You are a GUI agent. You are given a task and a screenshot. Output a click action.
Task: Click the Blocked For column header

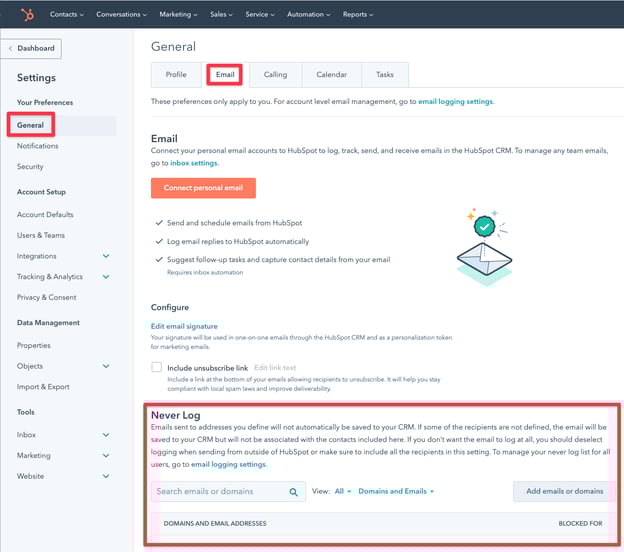[x=580, y=524]
